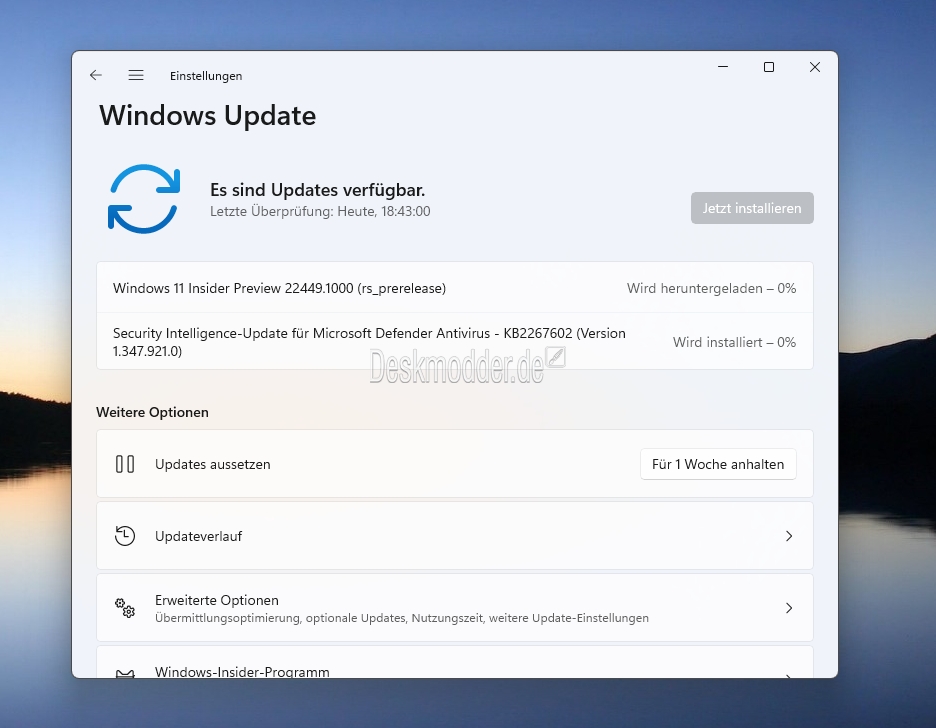Select the Windows 11 Insider Preview 22449.1000 update
This screenshot has height=728, width=936.
coord(455,288)
